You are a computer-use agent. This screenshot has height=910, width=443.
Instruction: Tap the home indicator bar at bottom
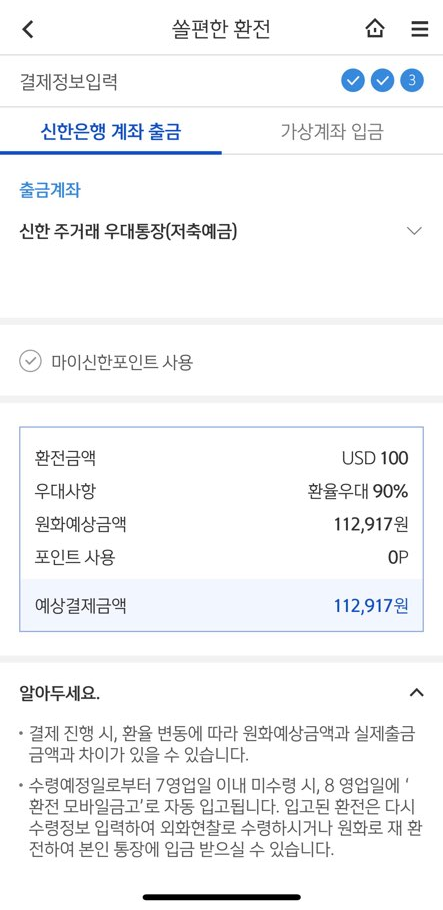pos(222,897)
